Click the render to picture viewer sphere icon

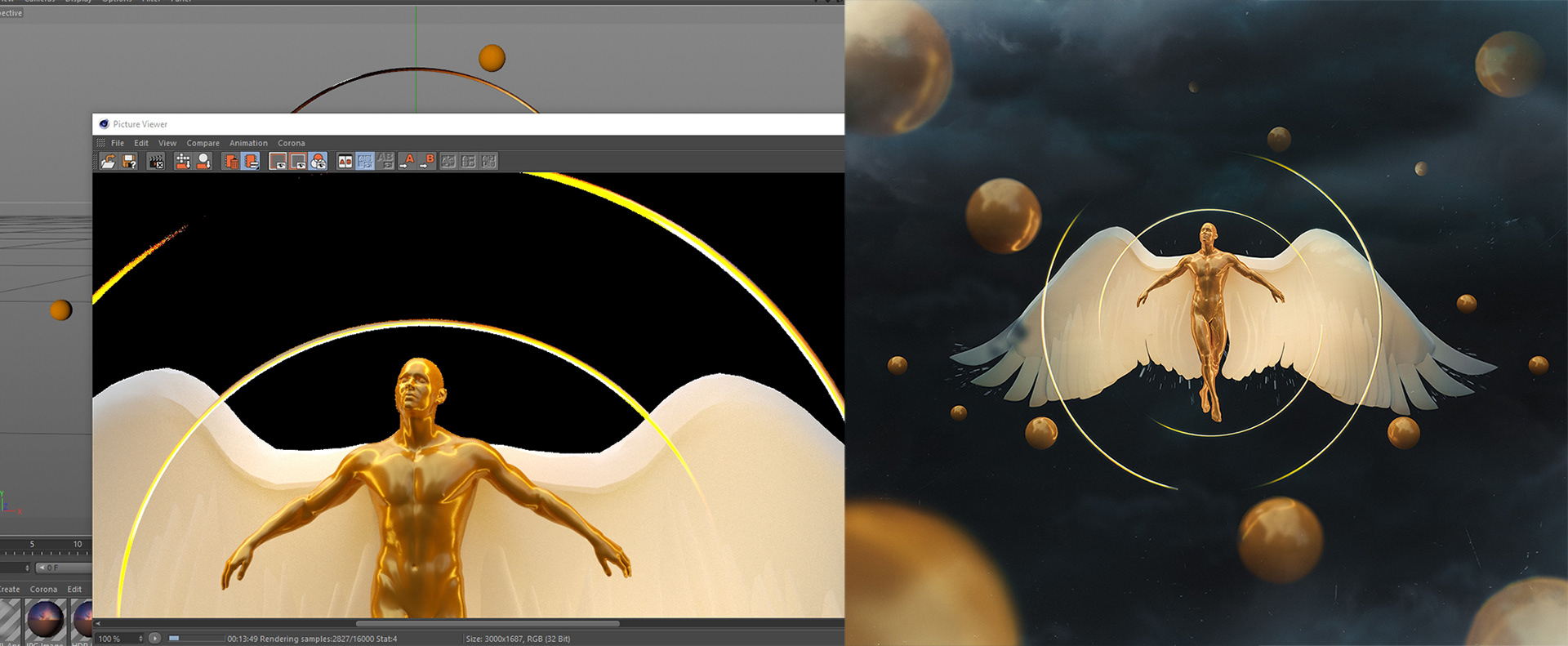click(x=203, y=162)
